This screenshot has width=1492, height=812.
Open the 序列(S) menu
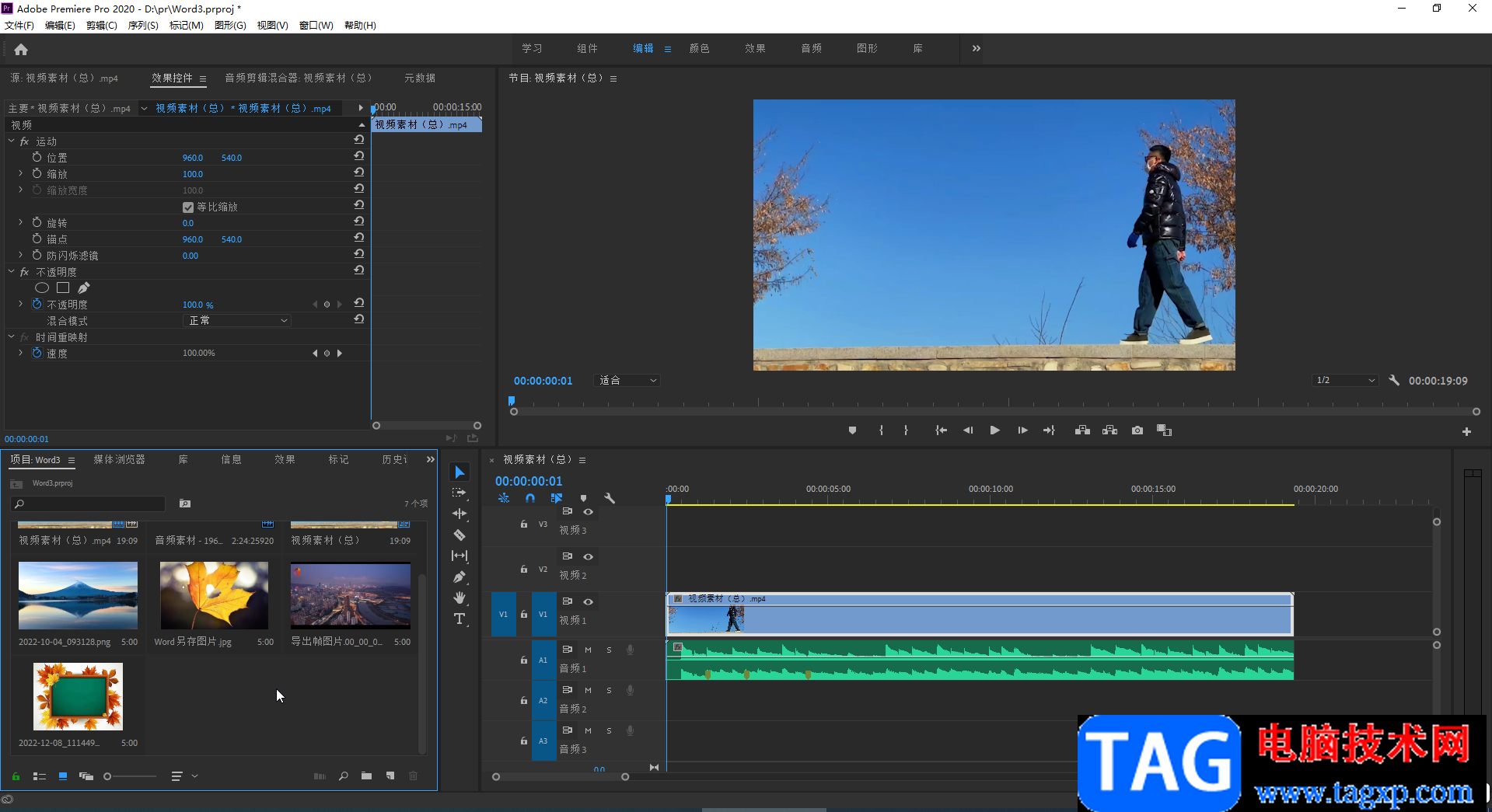pyautogui.click(x=143, y=26)
